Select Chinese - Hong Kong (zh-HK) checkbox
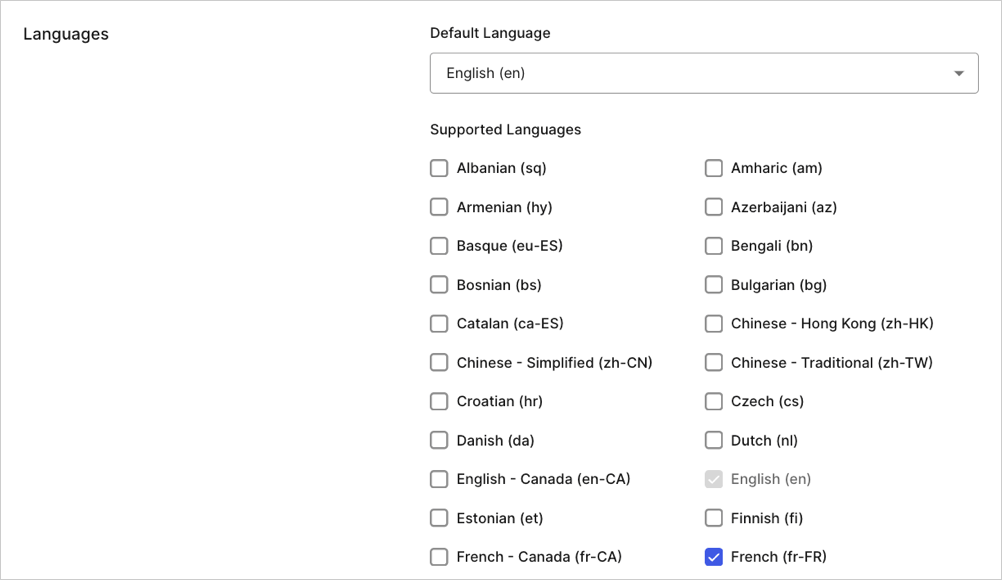 tap(714, 323)
